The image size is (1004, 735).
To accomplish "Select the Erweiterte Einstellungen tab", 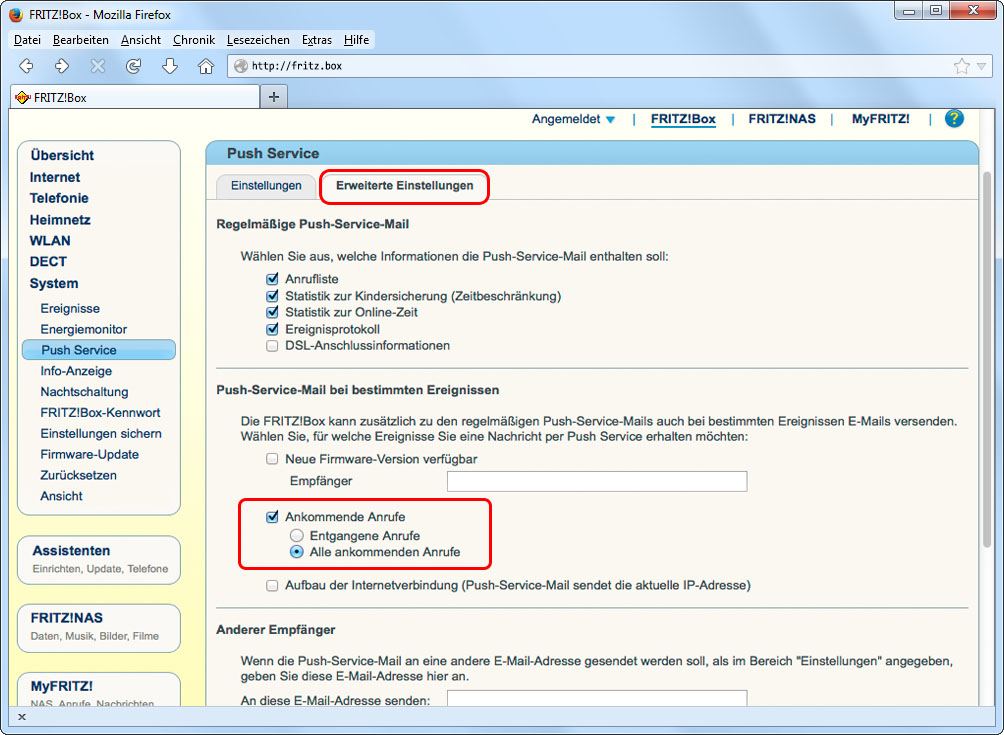I will coord(405,186).
